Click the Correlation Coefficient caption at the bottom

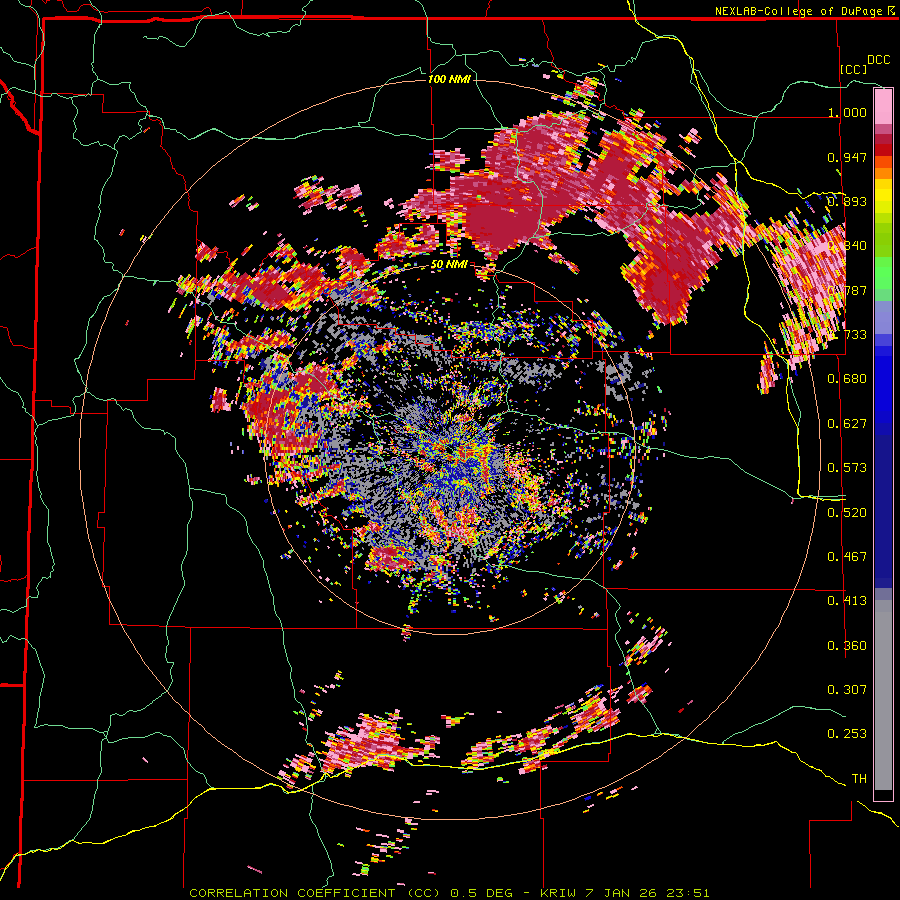click(449, 893)
